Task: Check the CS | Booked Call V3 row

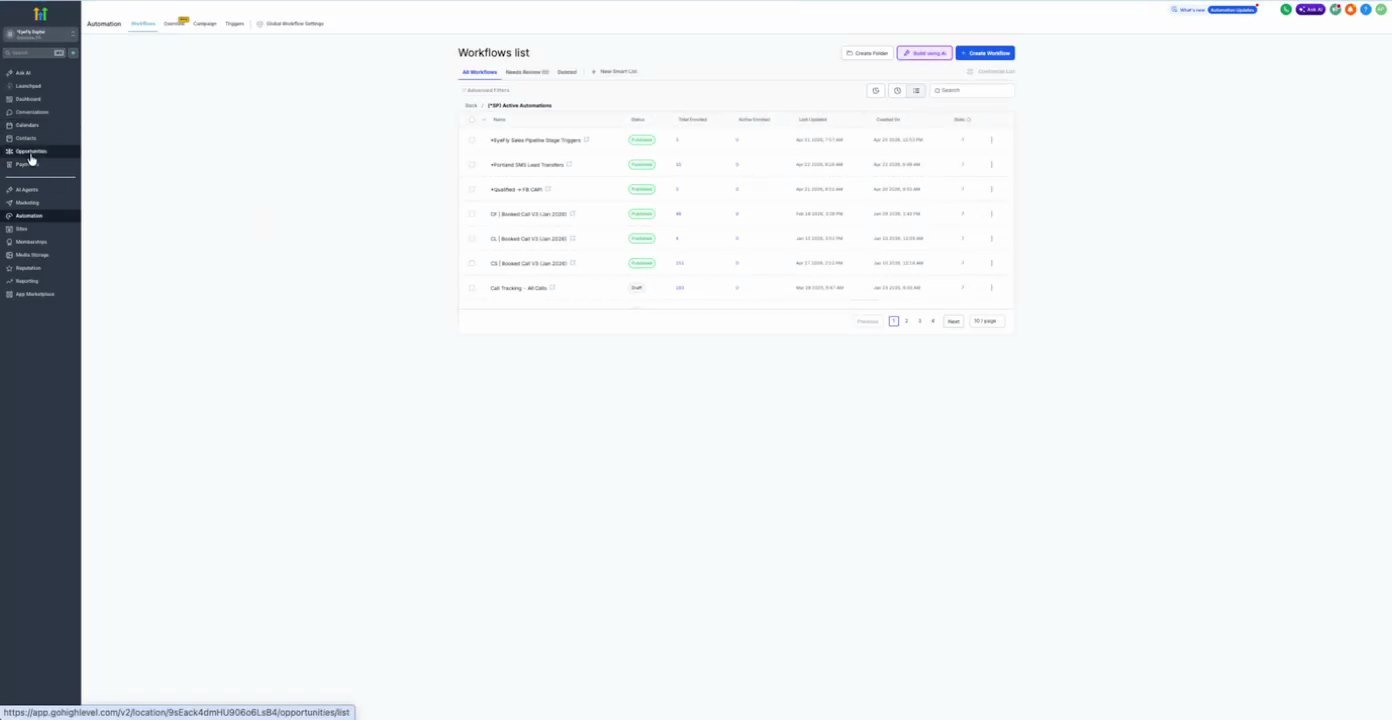Action: pyautogui.click(x=472, y=263)
